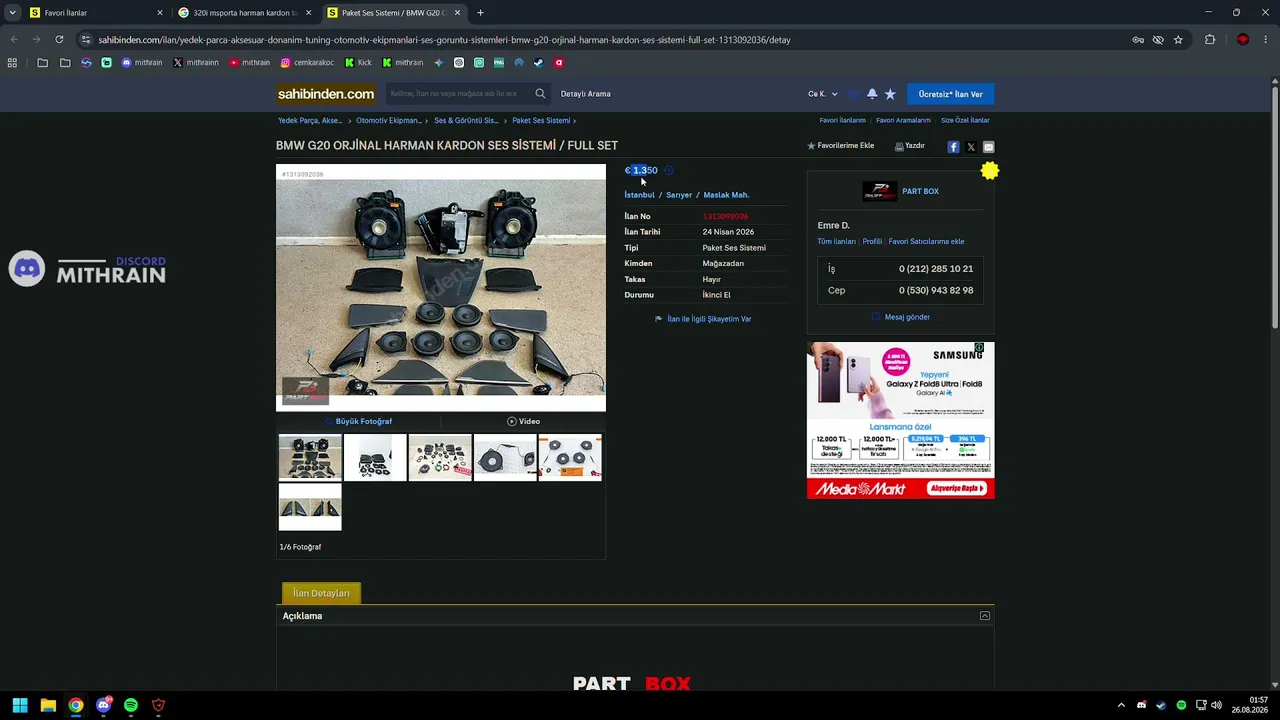Open the Instagram cemkarakoc bookmark
Image resolution: width=1280 pixels, height=720 pixels.
307,62
